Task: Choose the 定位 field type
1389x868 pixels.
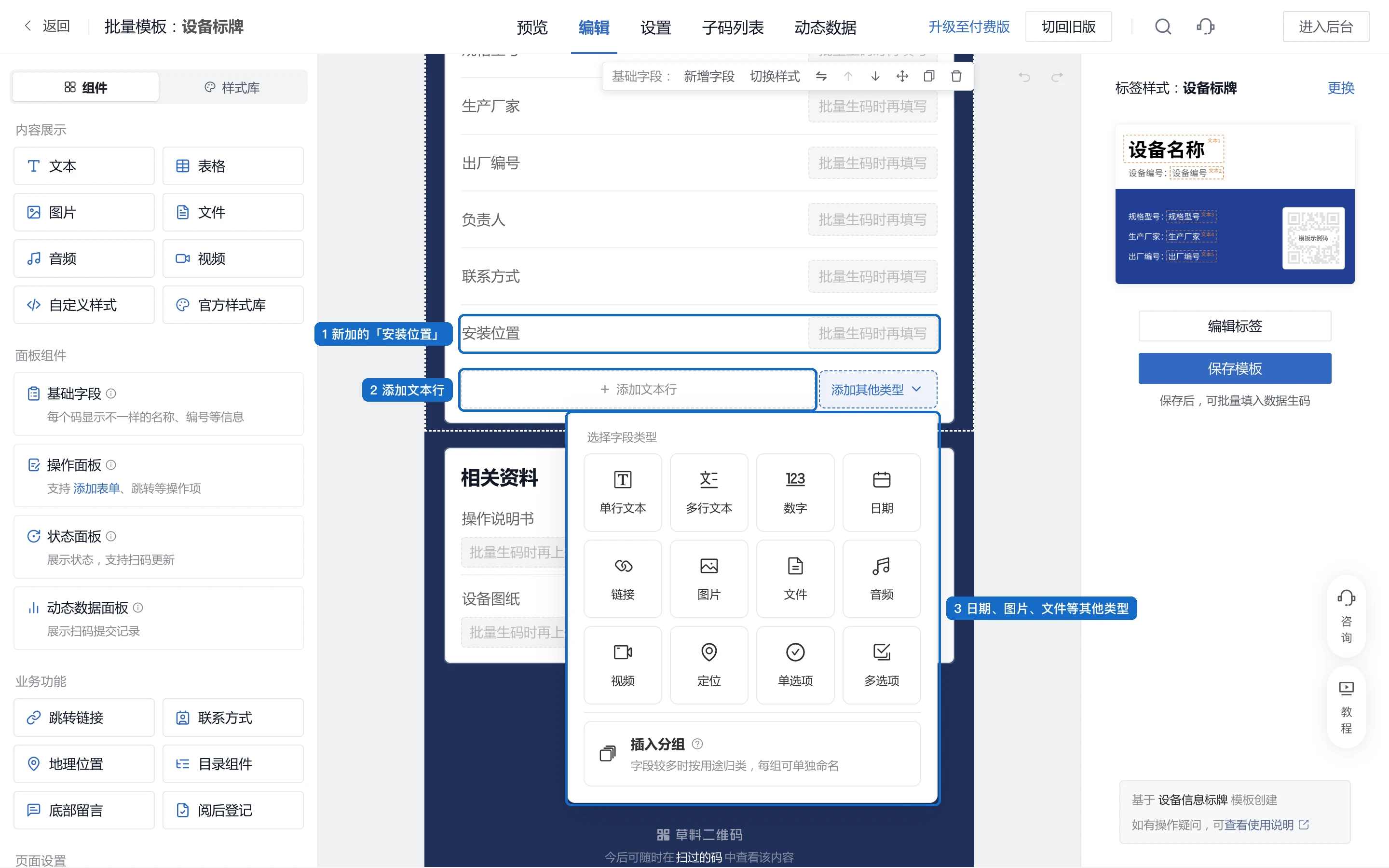Action: point(709,665)
